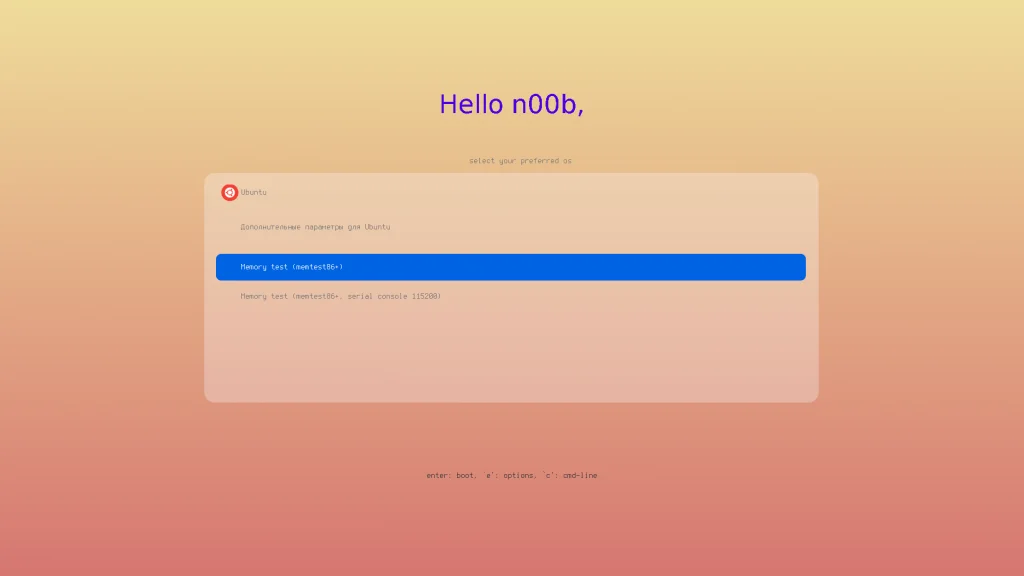Choose Memory test with serial console 115200
This screenshot has height=576, width=1024.
(x=340, y=296)
